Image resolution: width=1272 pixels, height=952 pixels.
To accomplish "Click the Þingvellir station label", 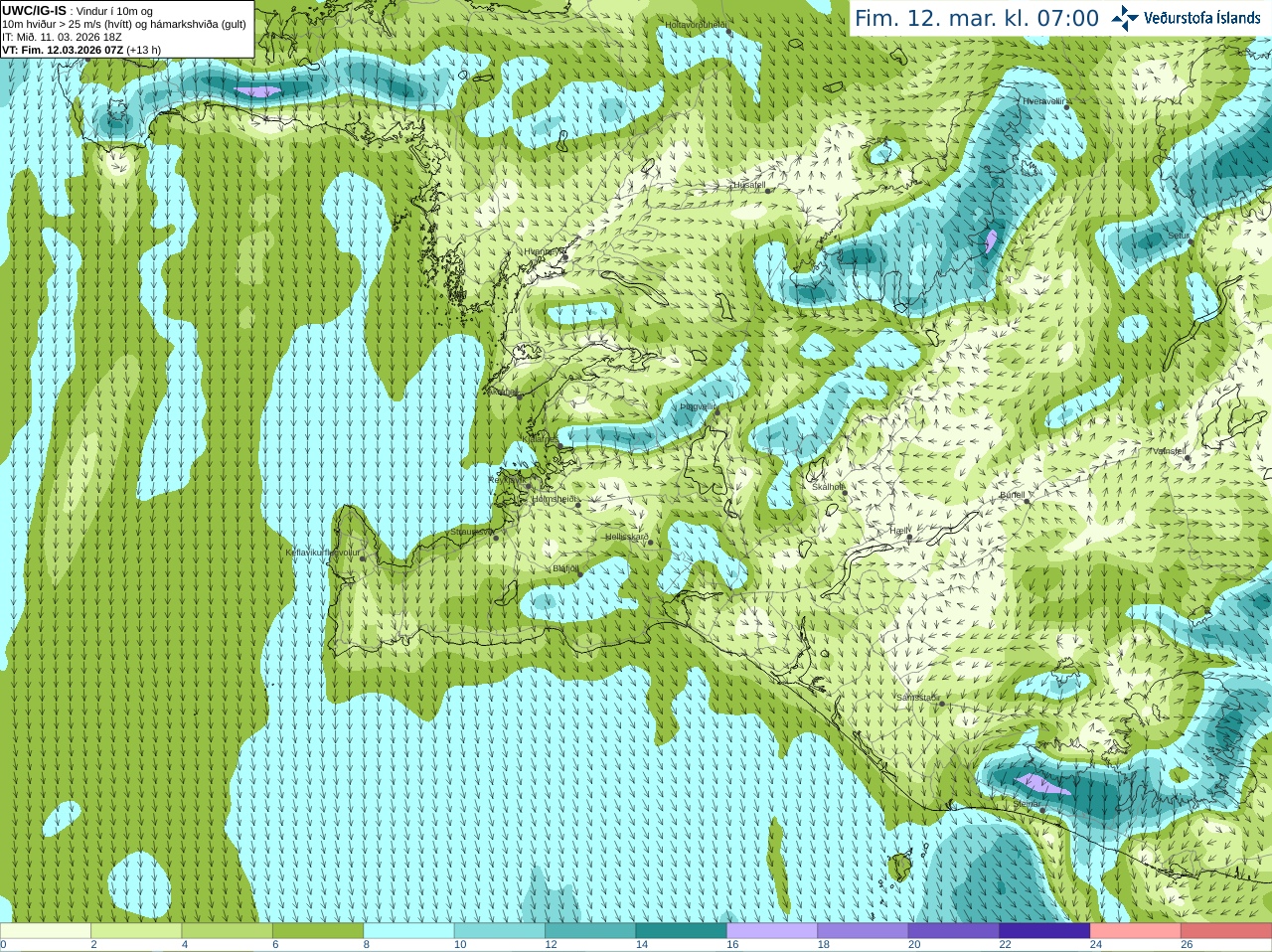I will tap(698, 406).
